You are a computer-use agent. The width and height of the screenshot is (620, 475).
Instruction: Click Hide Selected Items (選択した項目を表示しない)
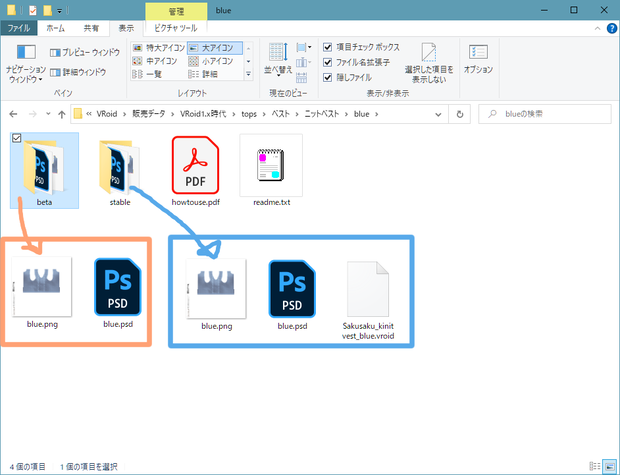click(429, 63)
